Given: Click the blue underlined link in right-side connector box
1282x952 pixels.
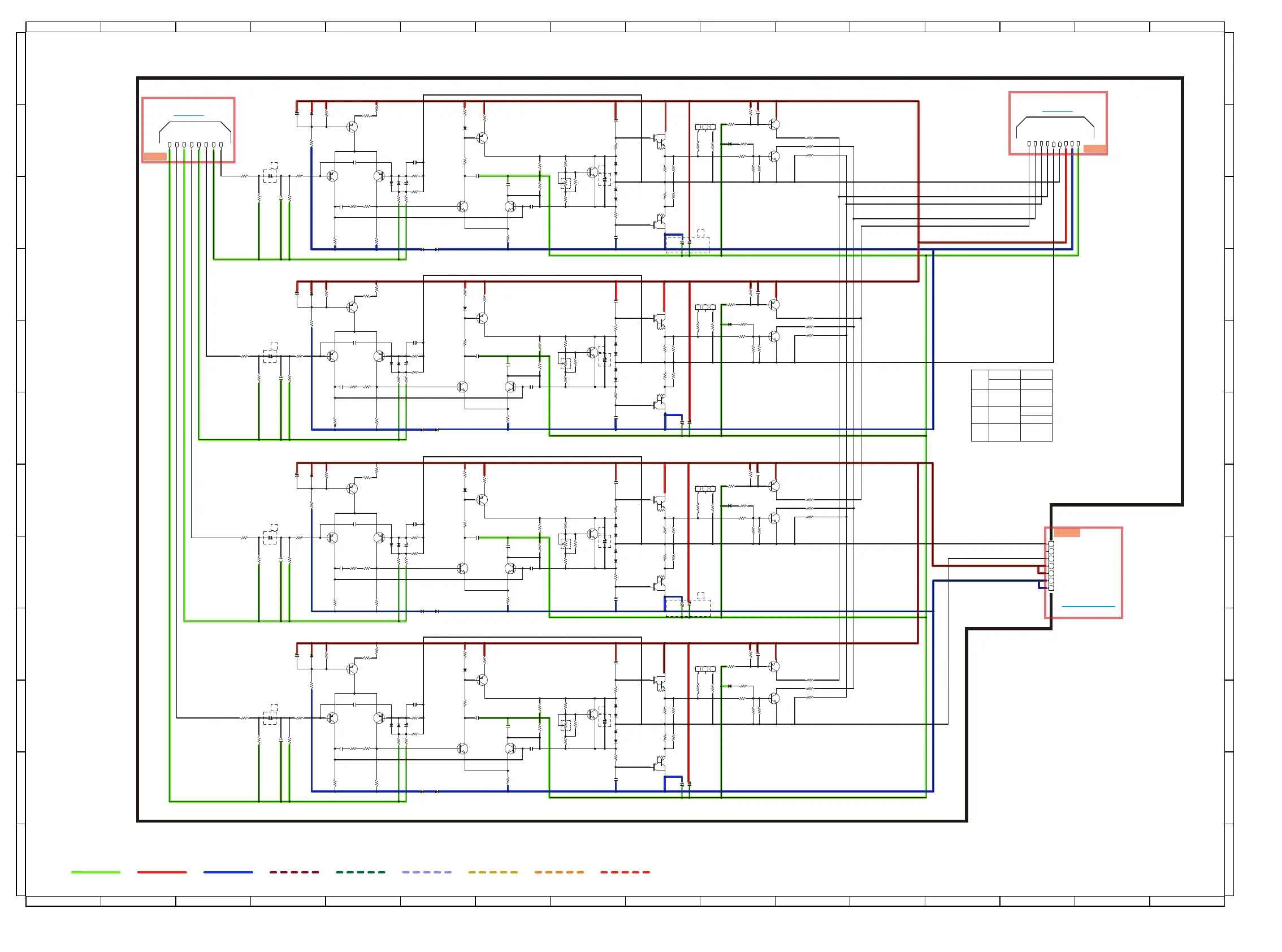Looking at the screenshot, I should pyautogui.click(x=1089, y=606).
